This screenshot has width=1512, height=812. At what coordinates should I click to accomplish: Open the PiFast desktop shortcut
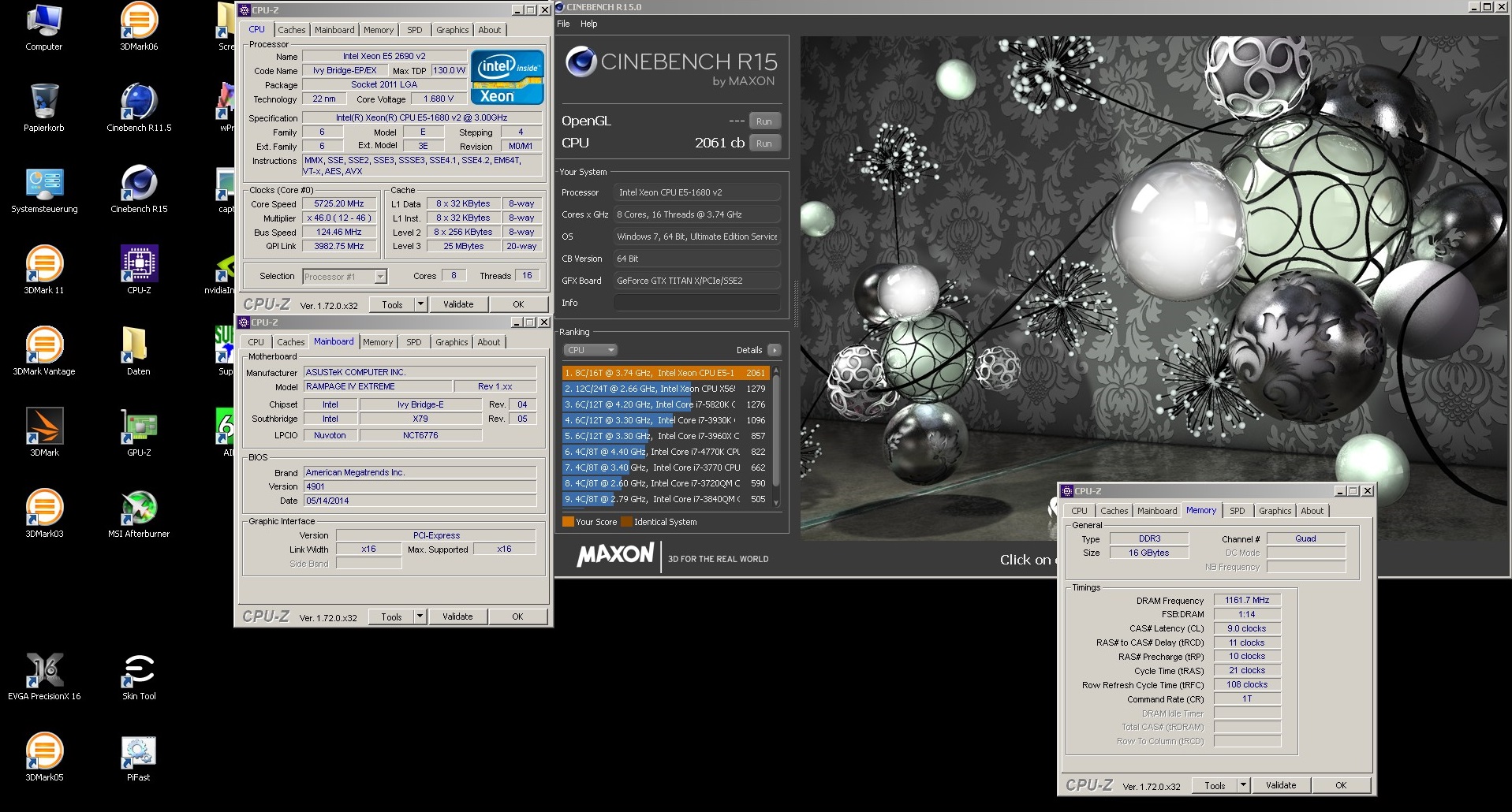pyautogui.click(x=139, y=758)
